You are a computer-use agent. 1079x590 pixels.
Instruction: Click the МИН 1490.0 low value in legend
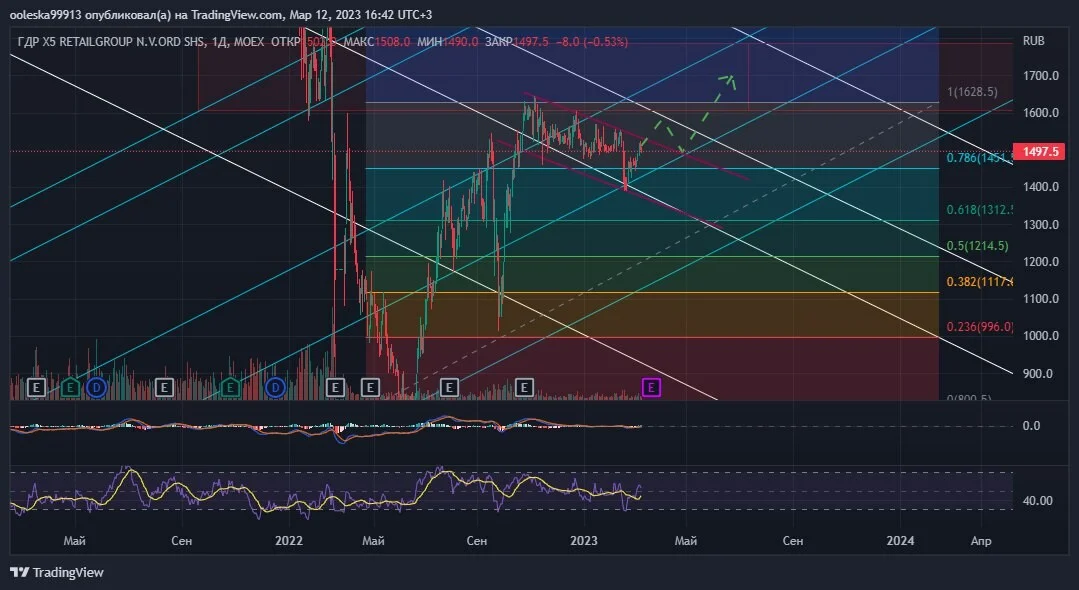tap(447, 42)
